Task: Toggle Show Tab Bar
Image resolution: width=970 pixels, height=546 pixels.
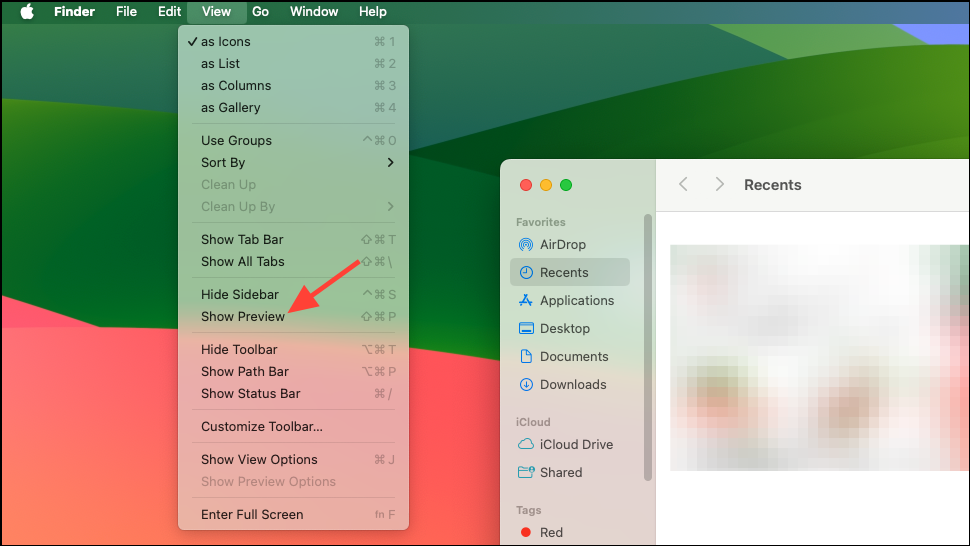Action: coord(293,239)
